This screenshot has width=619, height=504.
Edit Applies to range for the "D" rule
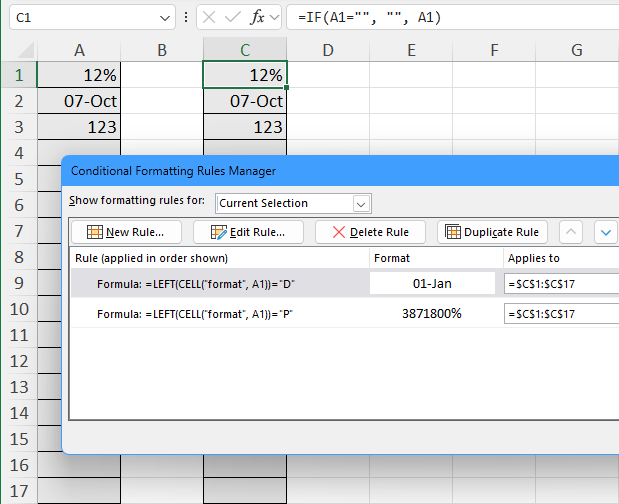point(562,284)
